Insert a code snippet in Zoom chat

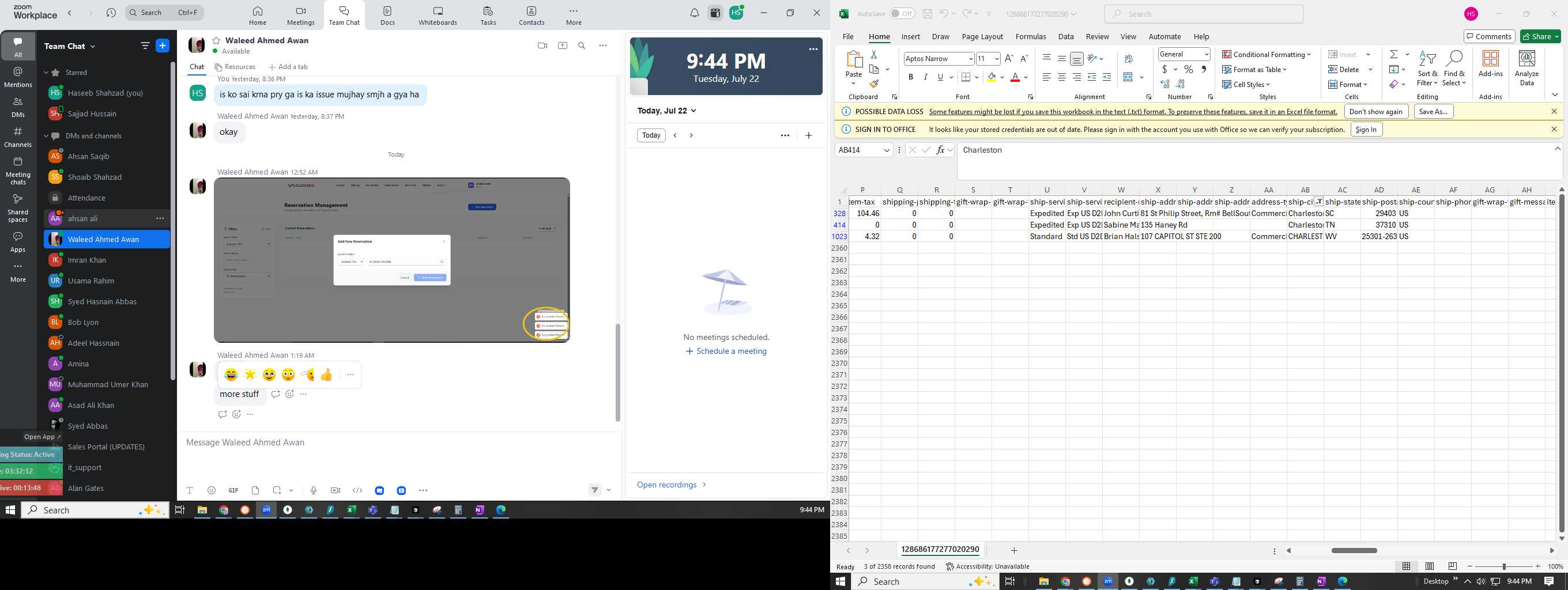(357, 490)
